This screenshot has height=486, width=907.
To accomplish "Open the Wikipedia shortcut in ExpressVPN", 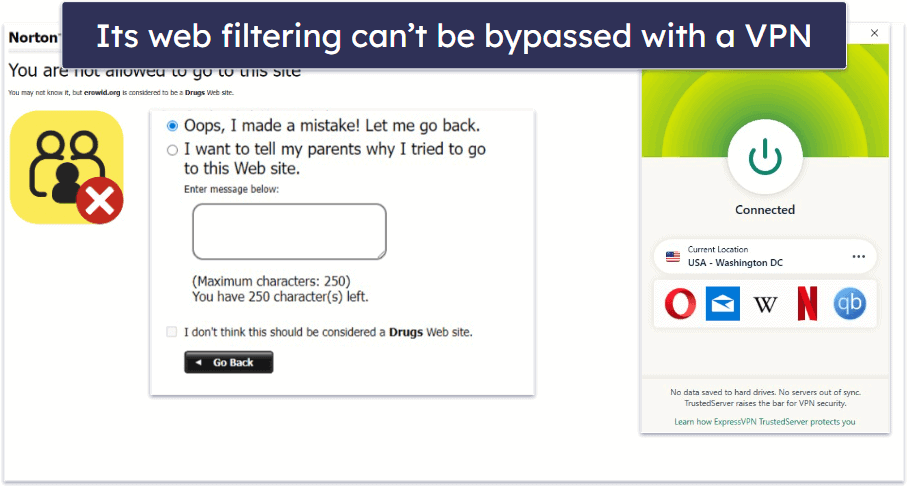I will coord(765,304).
